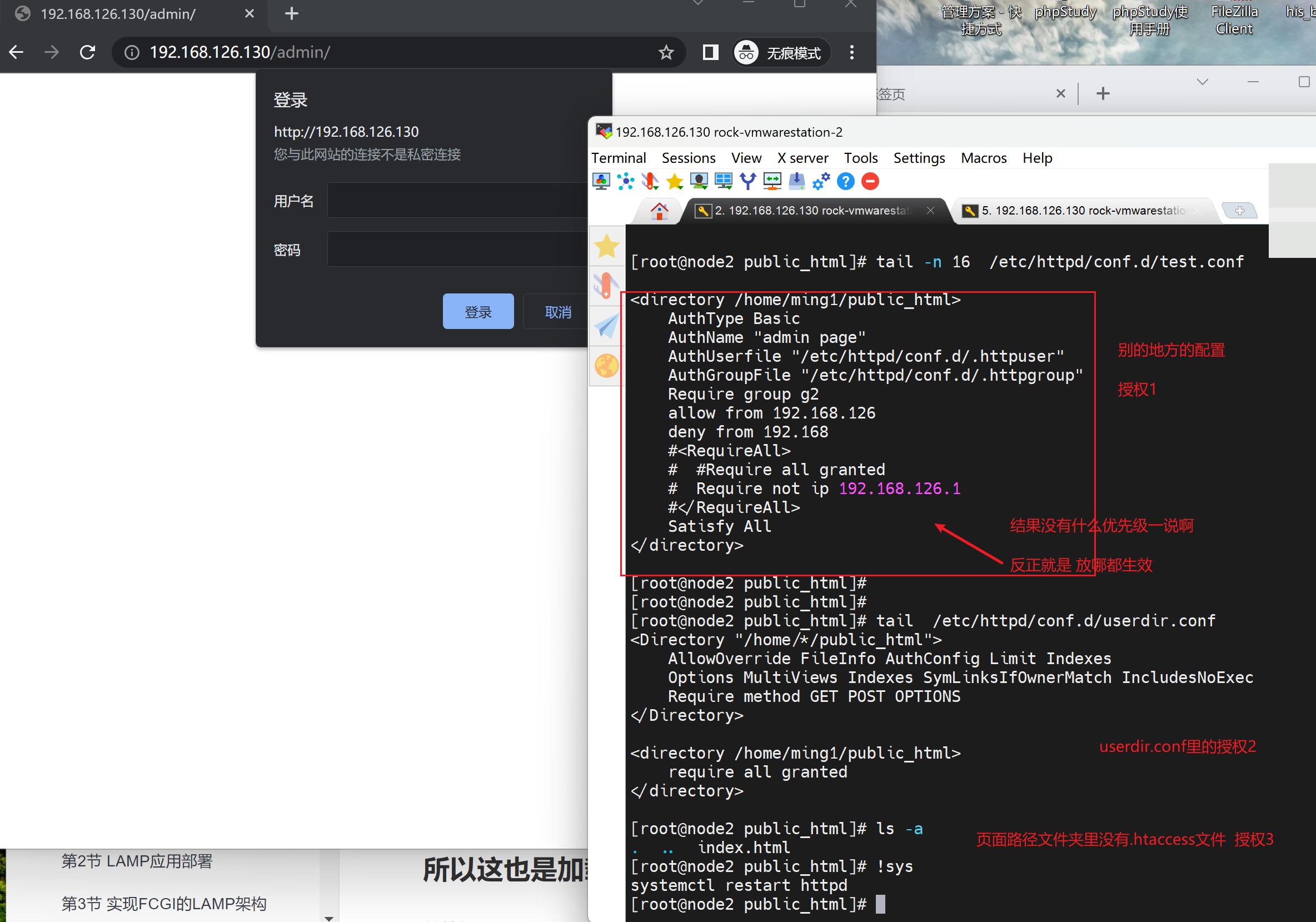Toggle Chrome side panel icon

pos(710,53)
